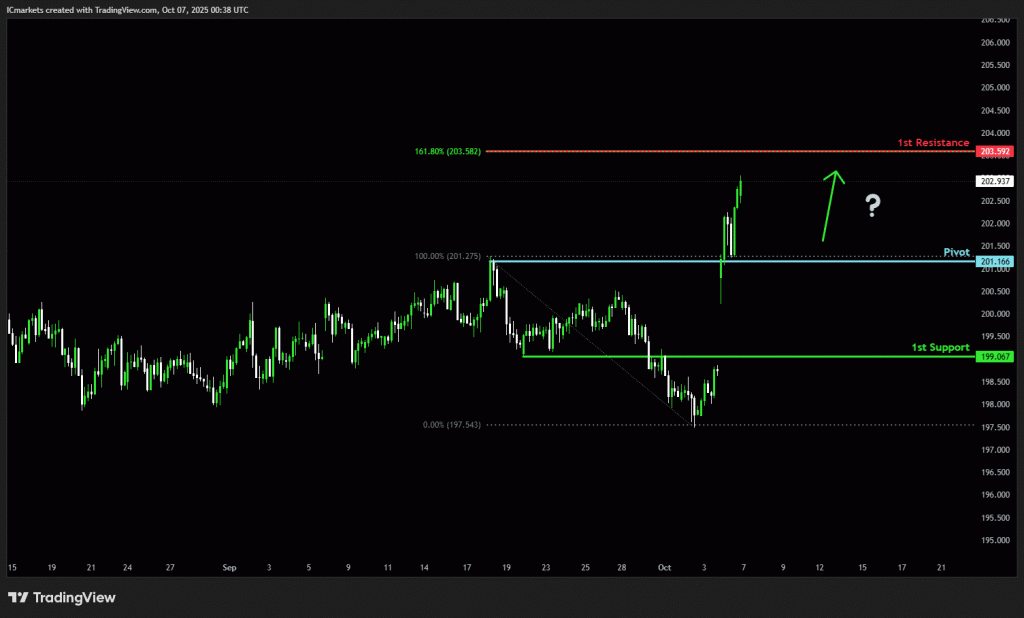1024x618 pixels.
Task: Click the green upward arrow
Action: pyautogui.click(x=832, y=205)
